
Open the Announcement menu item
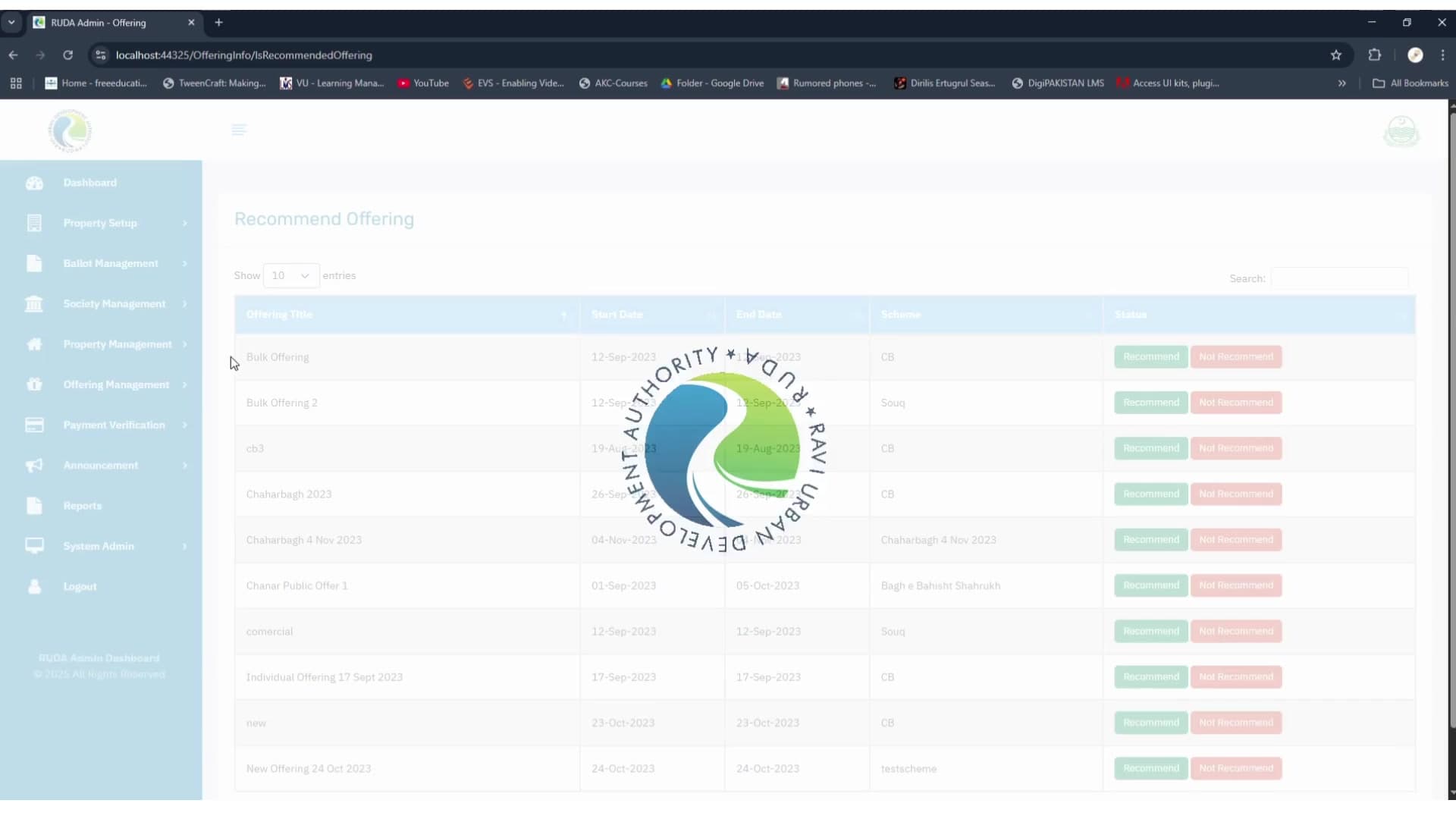click(x=101, y=466)
